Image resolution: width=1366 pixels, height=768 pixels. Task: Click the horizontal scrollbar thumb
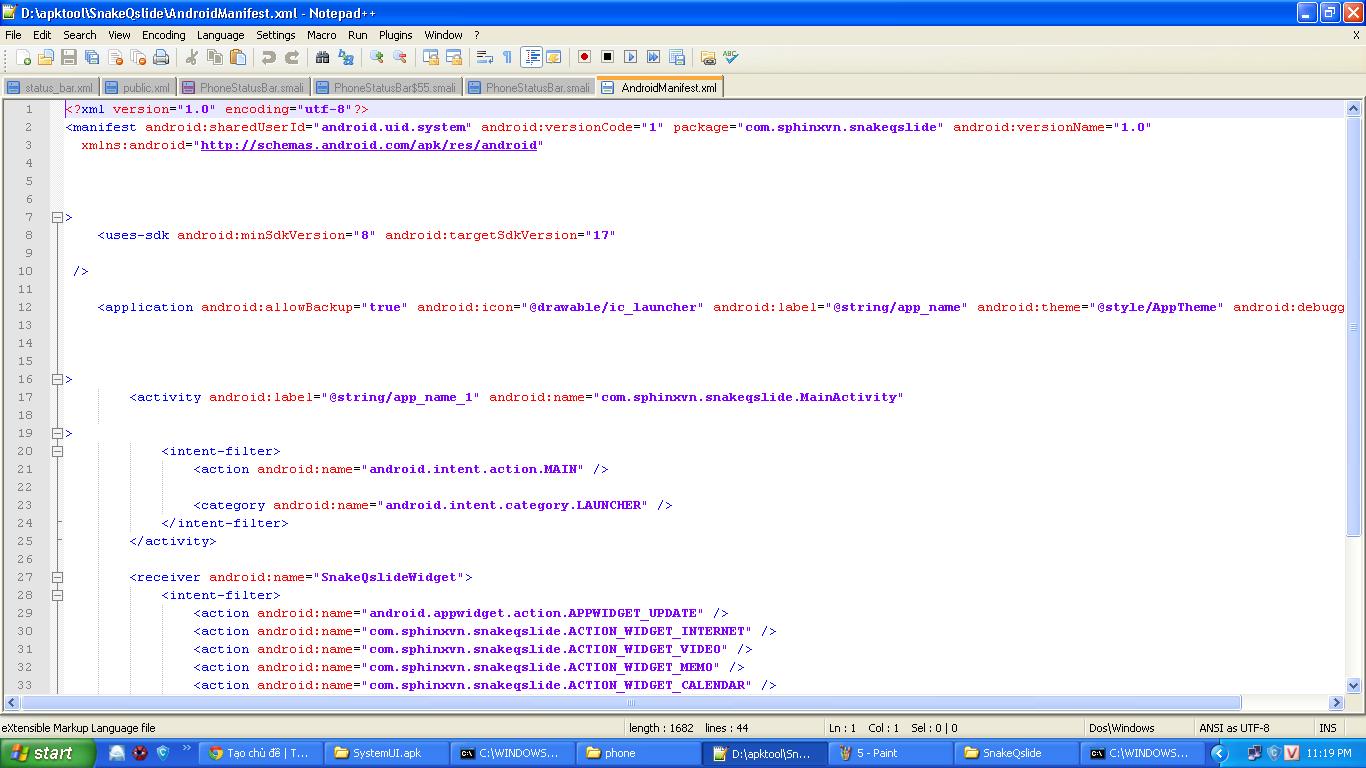tap(630, 703)
